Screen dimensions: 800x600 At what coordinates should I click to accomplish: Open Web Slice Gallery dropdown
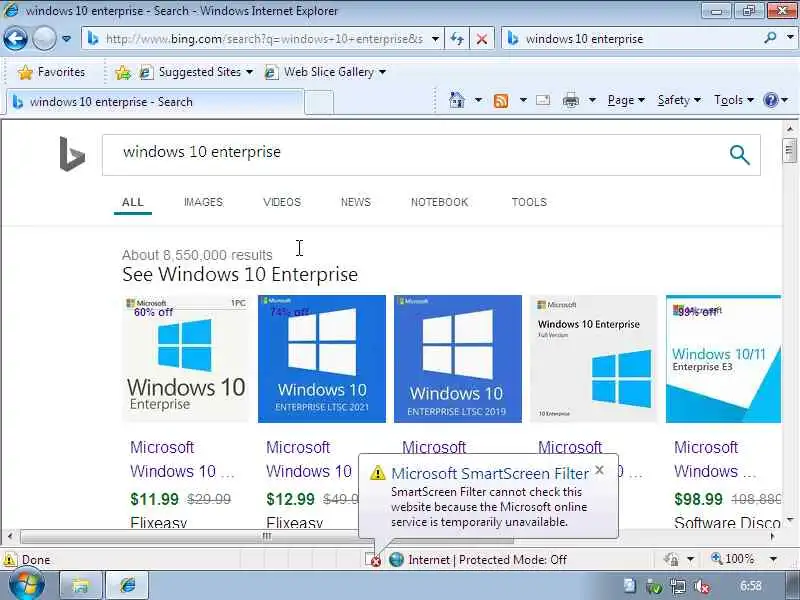coord(324,72)
